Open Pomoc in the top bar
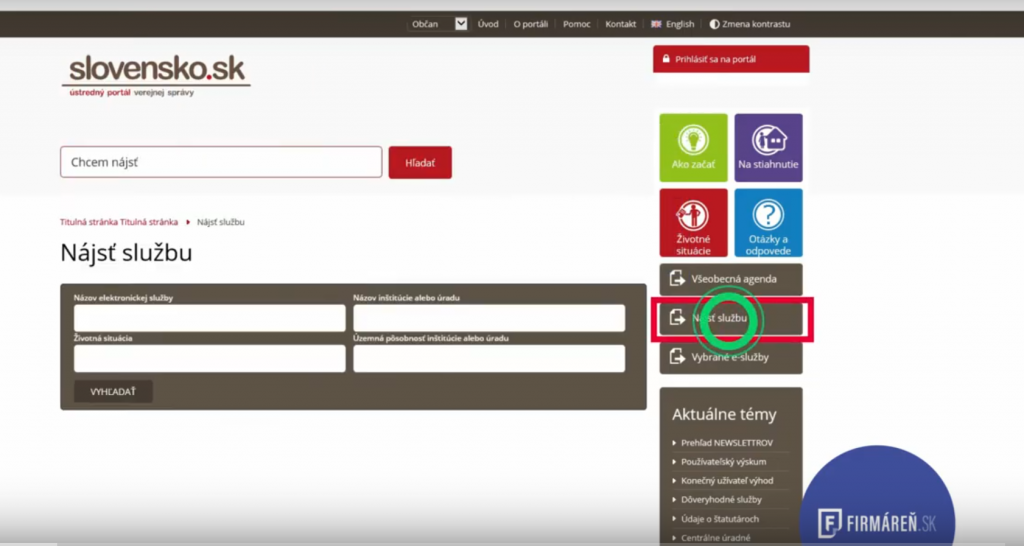The width and height of the screenshot is (1024, 546). coord(577,24)
